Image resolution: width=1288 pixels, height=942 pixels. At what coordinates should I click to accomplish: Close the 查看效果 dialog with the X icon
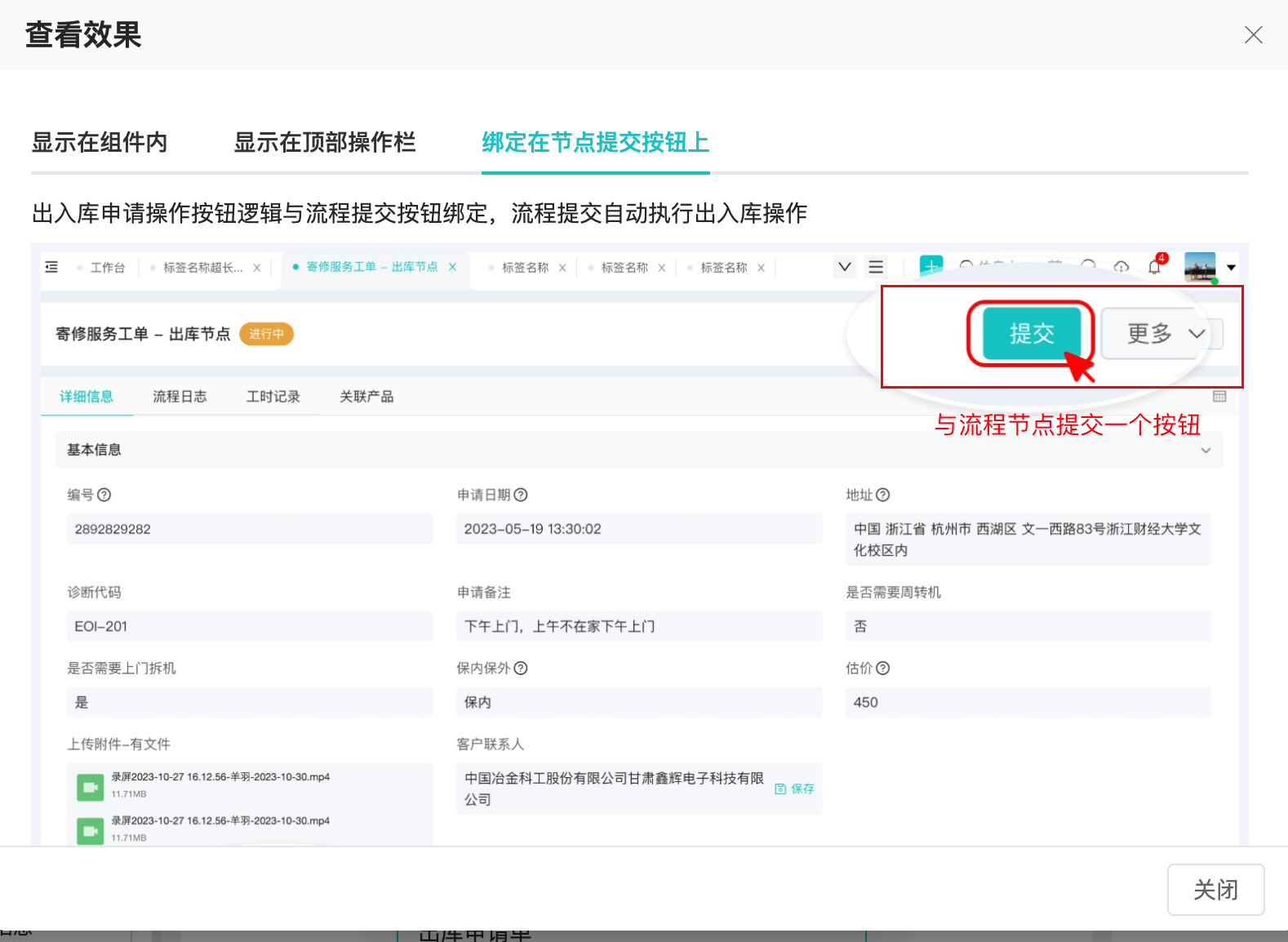coord(1253,34)
